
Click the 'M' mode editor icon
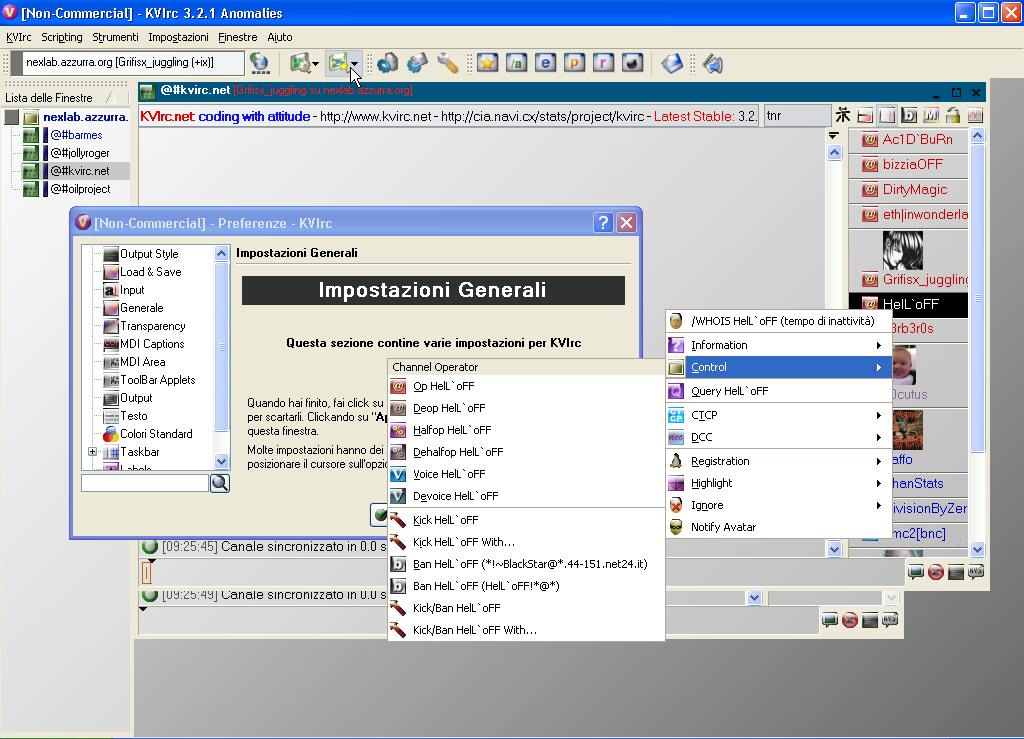pos(931,116)
